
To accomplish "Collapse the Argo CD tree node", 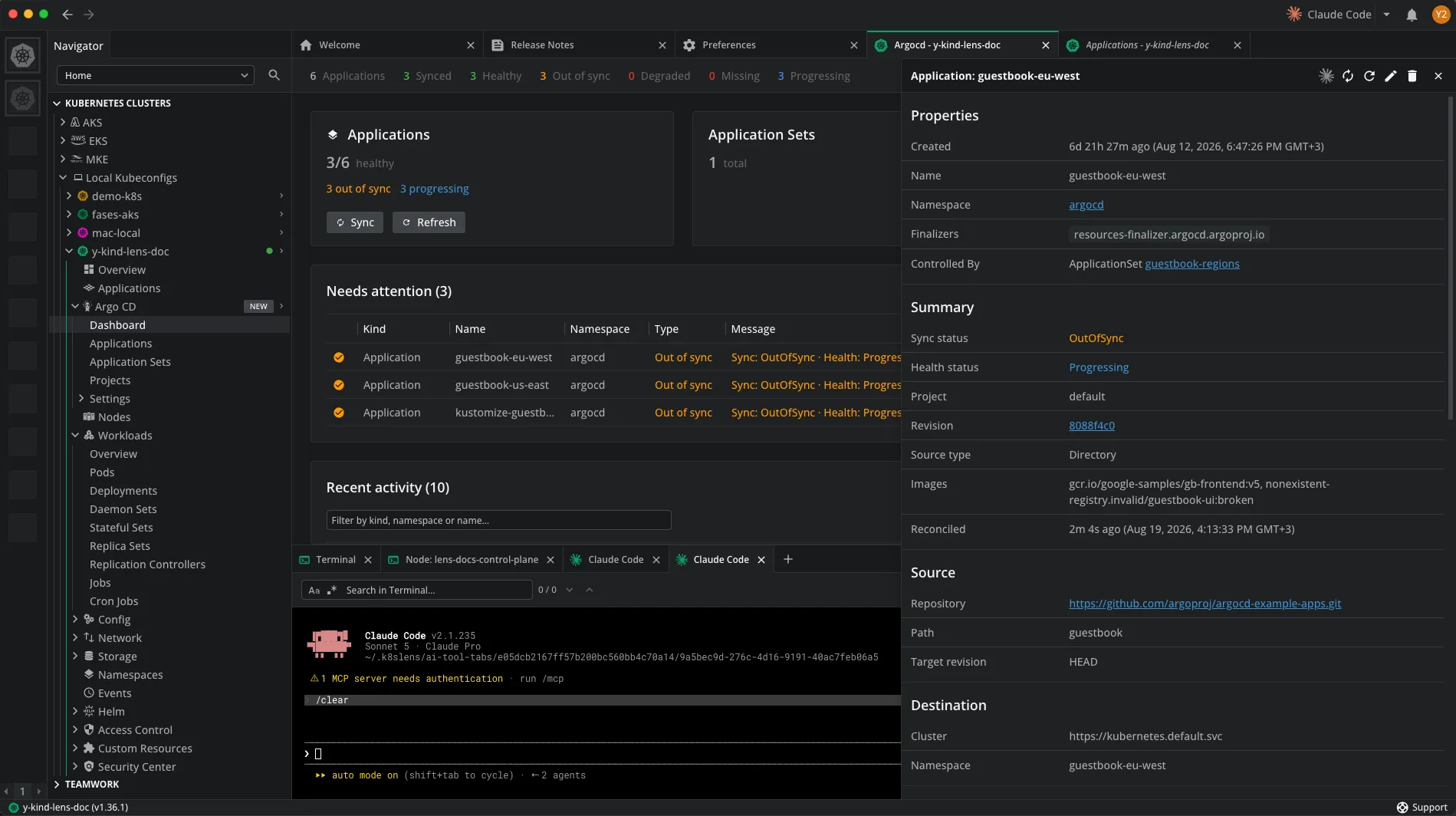I will (75, 306).
